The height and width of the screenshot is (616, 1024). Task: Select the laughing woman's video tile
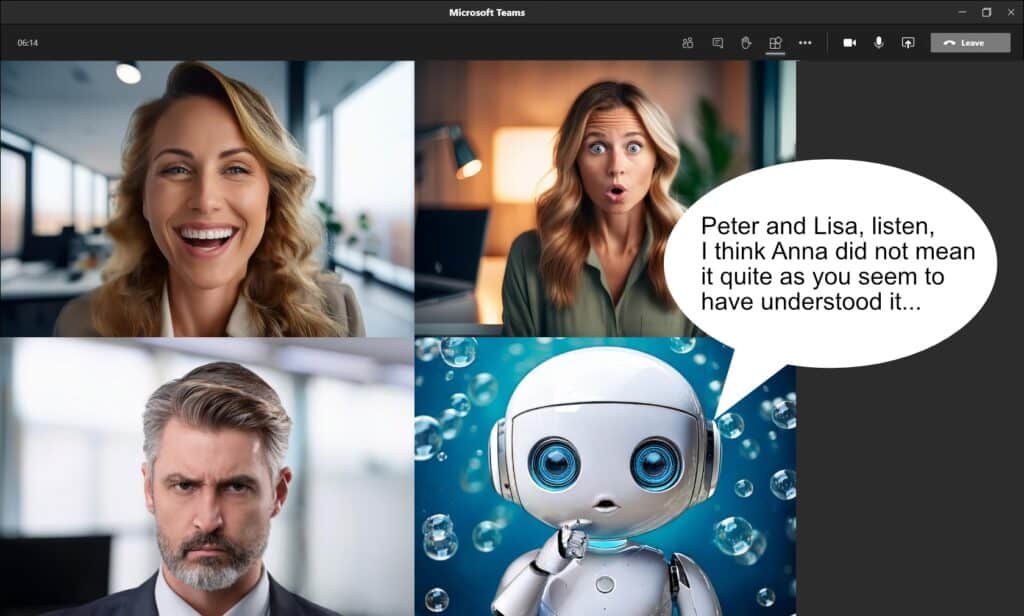coord(208,195)
